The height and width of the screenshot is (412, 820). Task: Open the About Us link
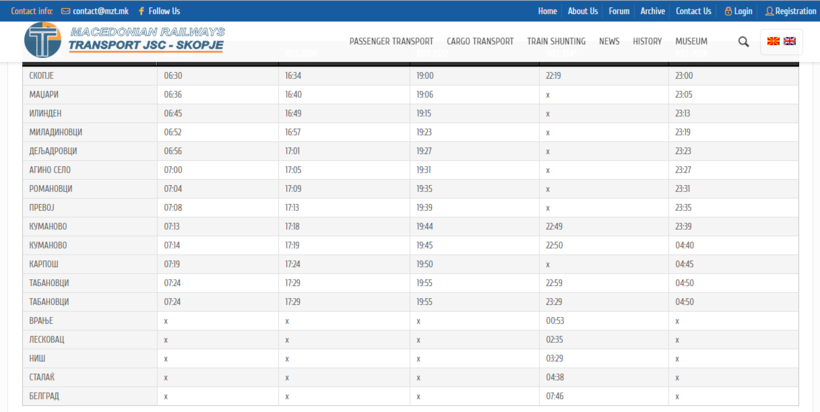[x=582, y=11]
